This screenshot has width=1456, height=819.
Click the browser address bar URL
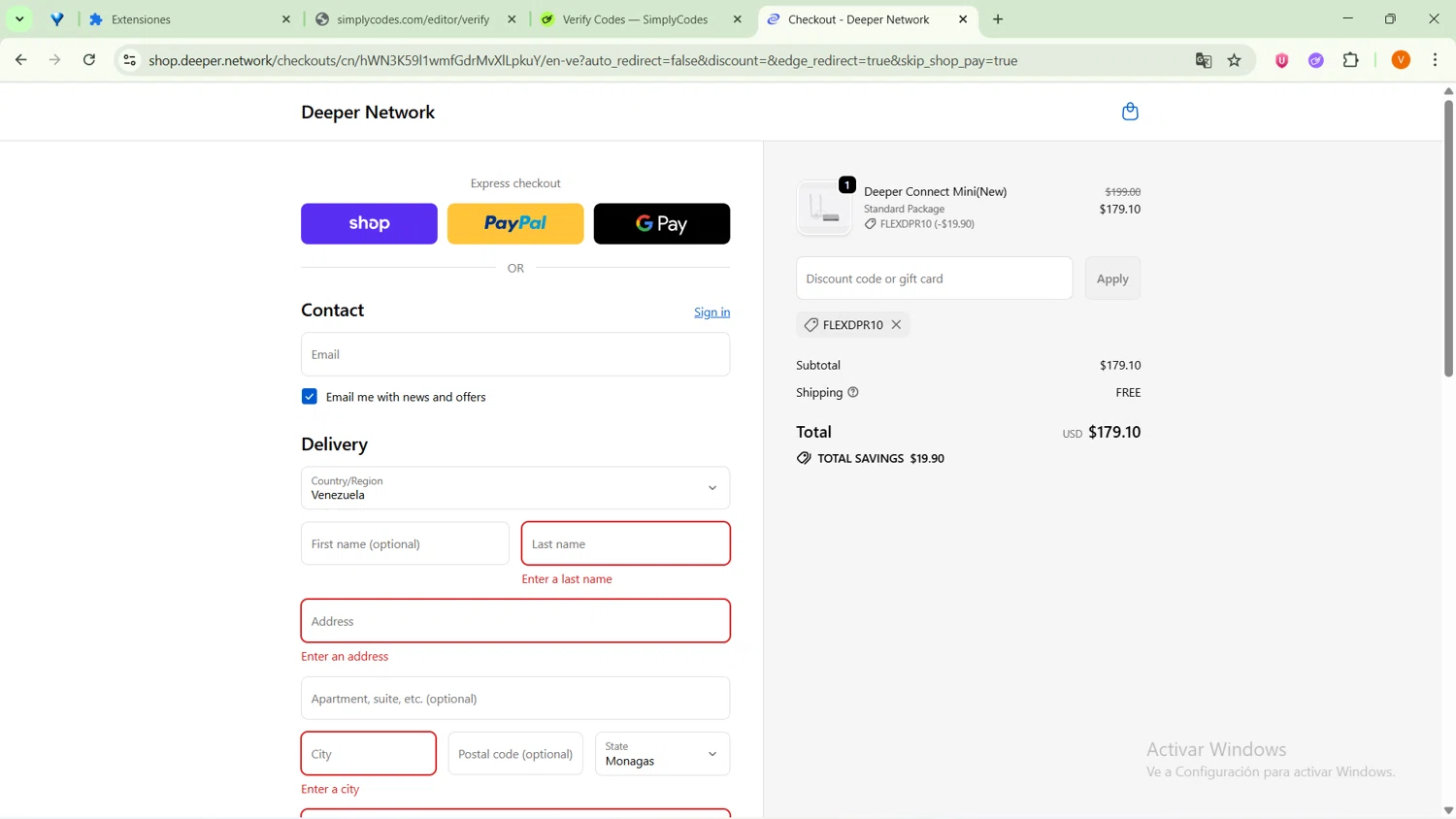(582, 60)
